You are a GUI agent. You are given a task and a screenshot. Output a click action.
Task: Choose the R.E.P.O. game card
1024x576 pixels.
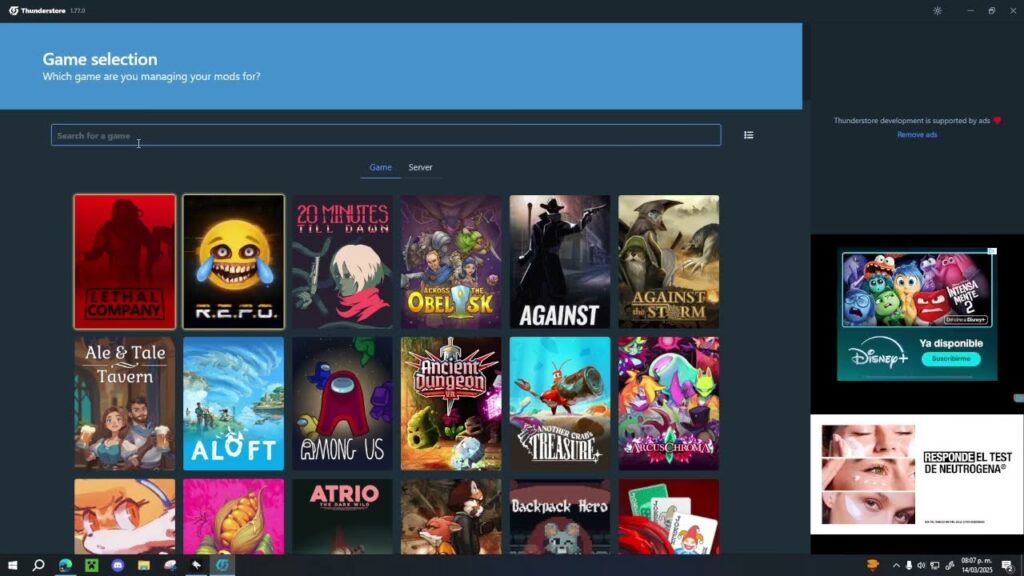pyautogui.click(x=233, y=261)
